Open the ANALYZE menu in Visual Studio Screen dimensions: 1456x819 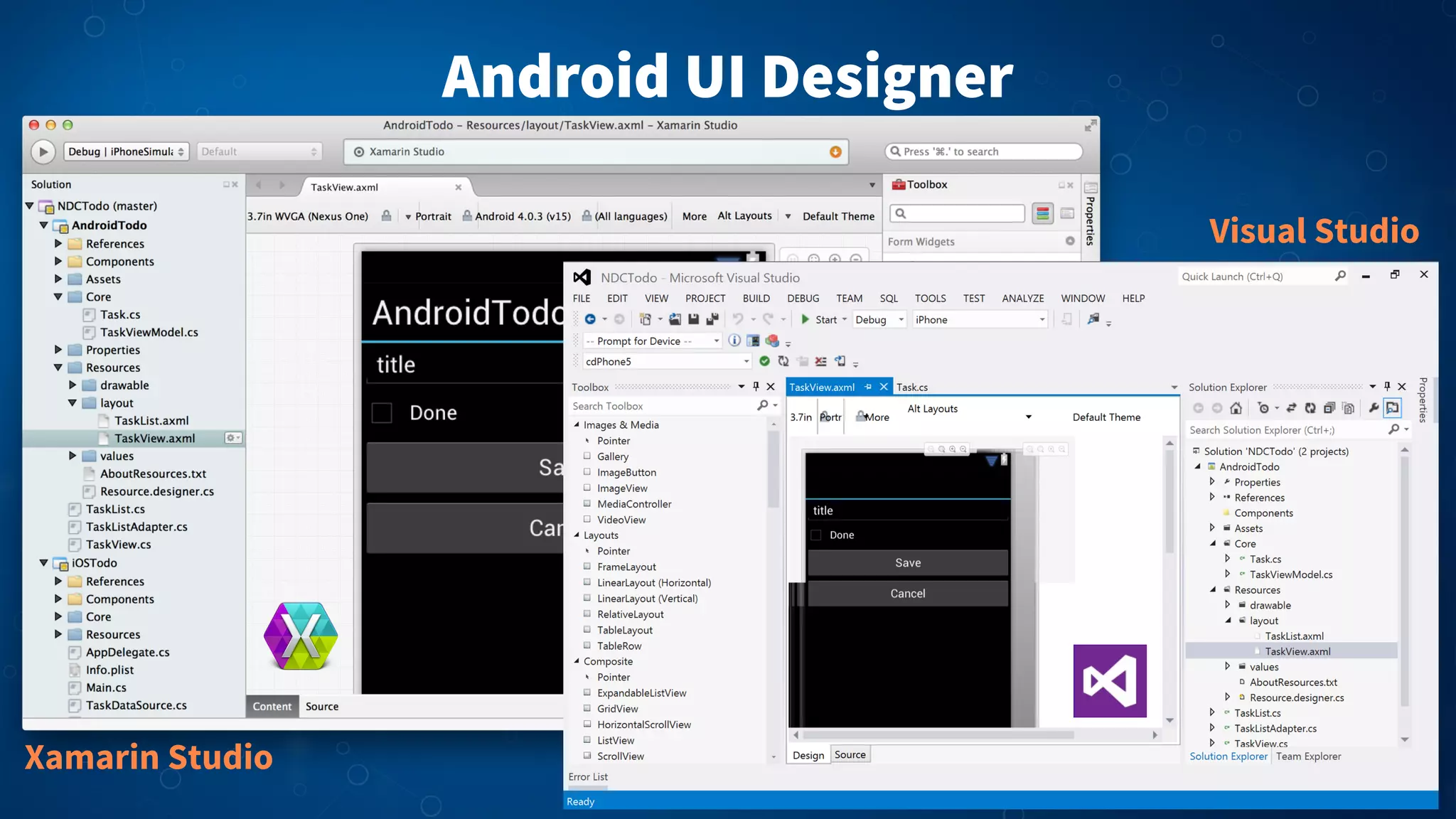pos(1022,298)
